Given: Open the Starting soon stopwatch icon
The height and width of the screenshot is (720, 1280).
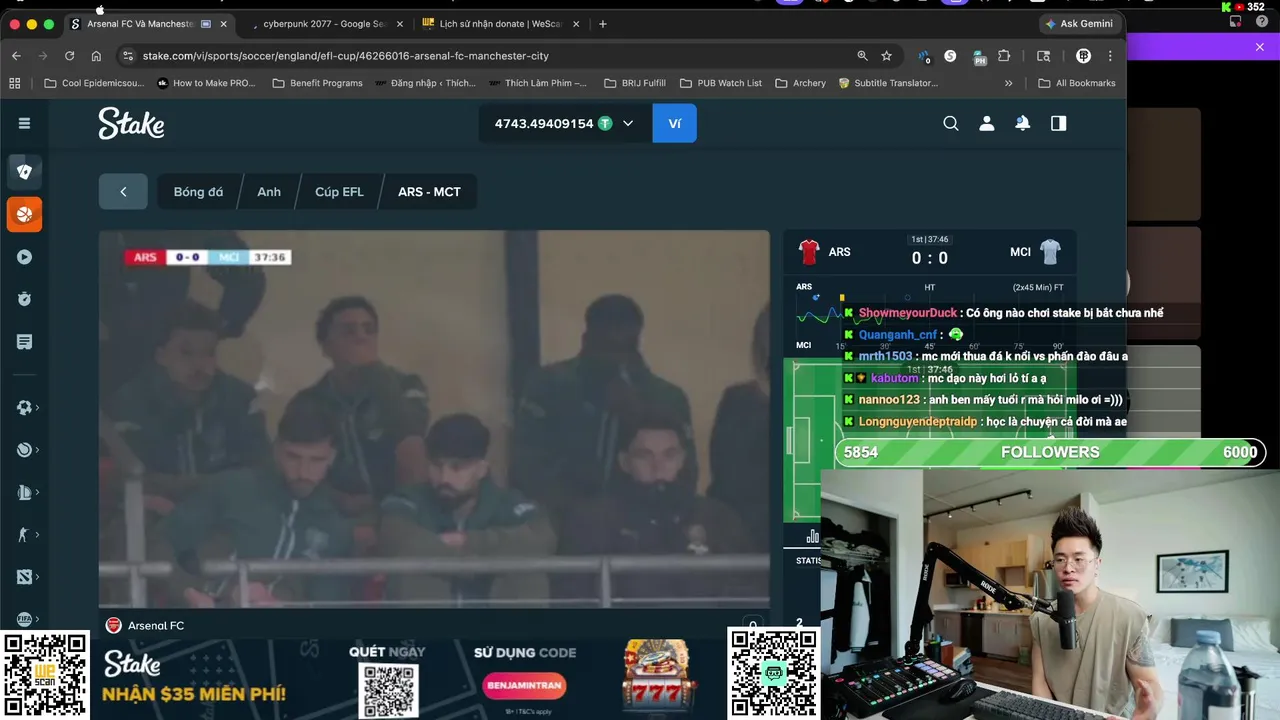Looking at the screenshot, I should pos(24,299).
